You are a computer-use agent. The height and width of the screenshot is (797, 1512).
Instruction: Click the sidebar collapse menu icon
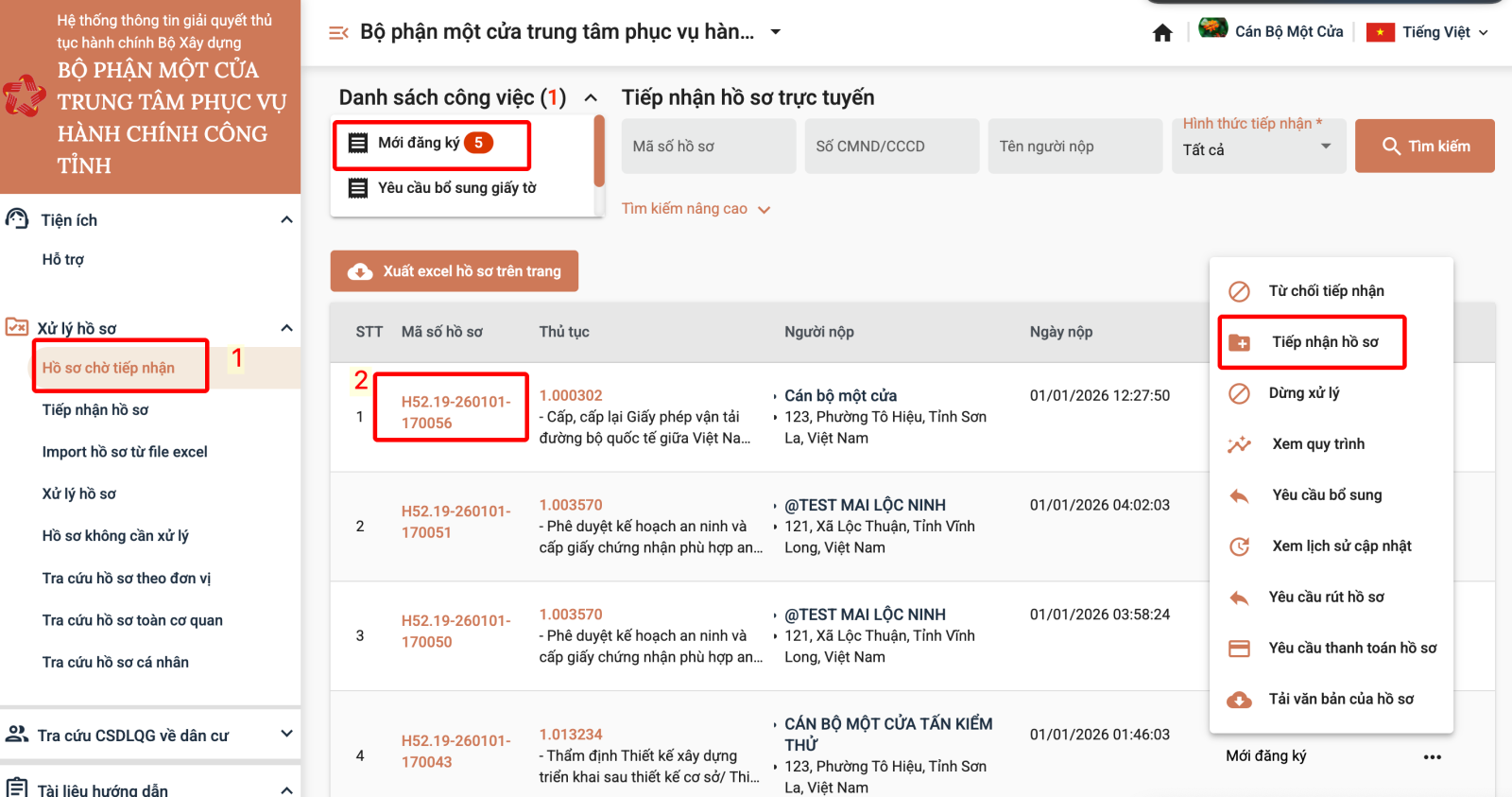coord(337,33)
